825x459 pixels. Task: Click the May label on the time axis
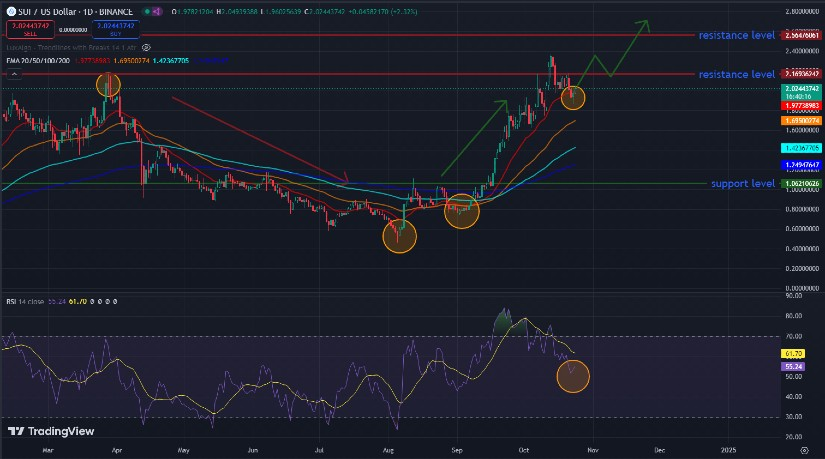click(183, 451)
